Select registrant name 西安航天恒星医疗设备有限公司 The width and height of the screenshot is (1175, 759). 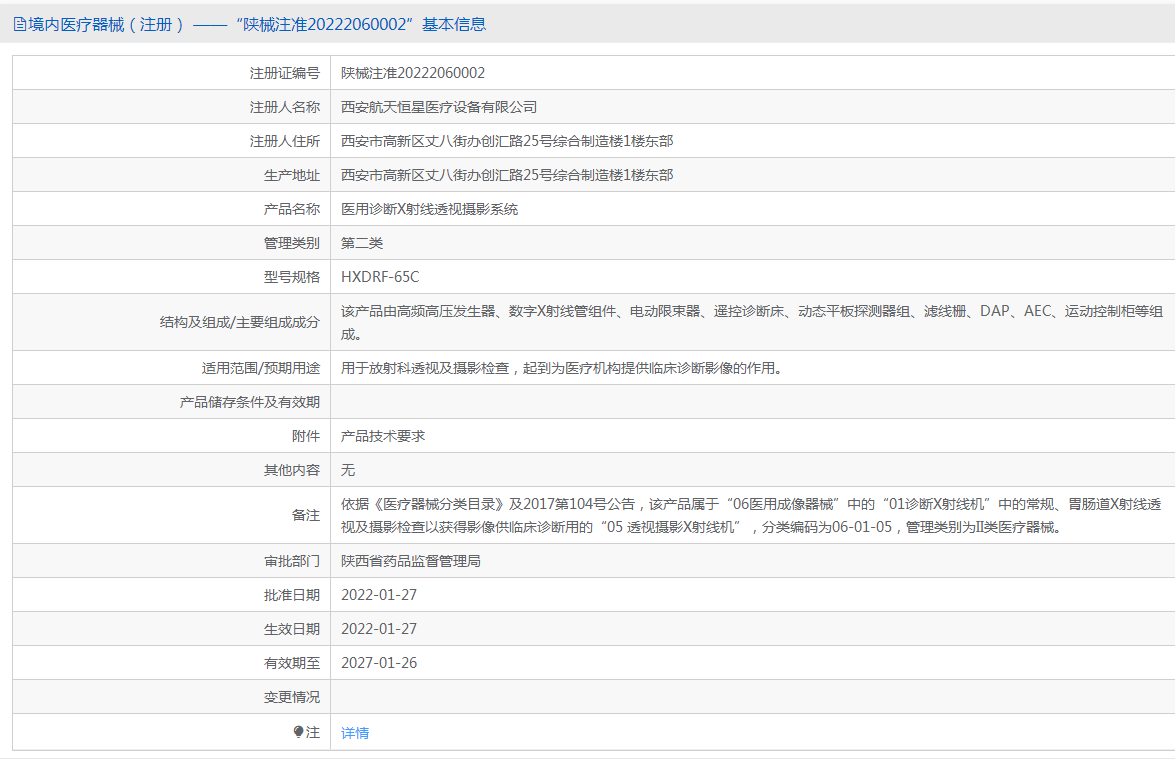[439, 107]
